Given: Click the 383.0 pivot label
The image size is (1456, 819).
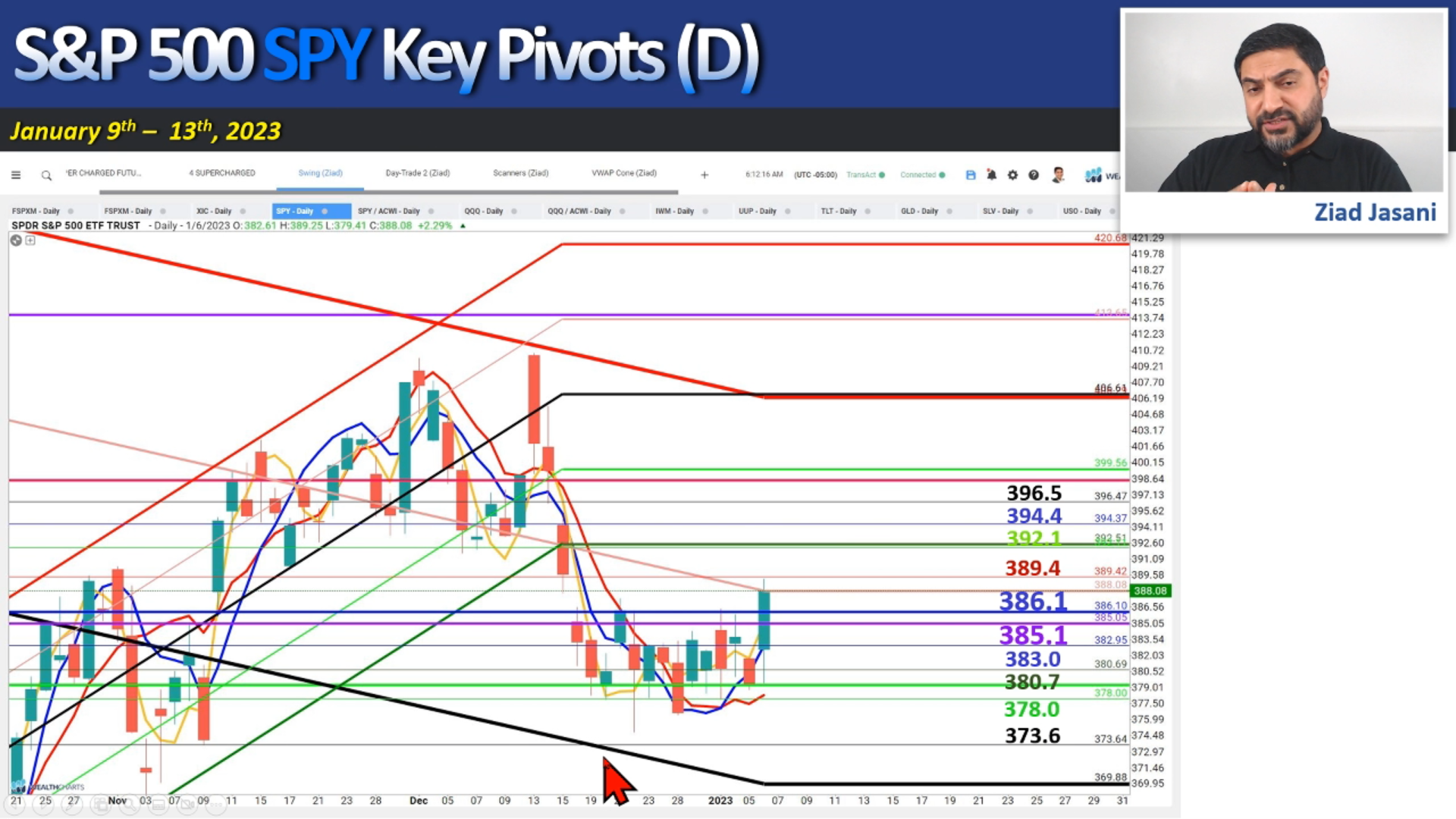Looking at the screenshot, I should click(1033, 659).
